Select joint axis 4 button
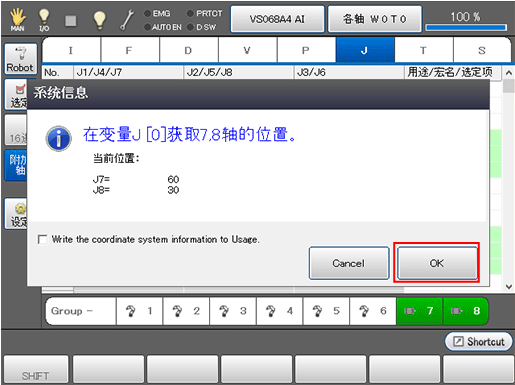 coord(280,311)
